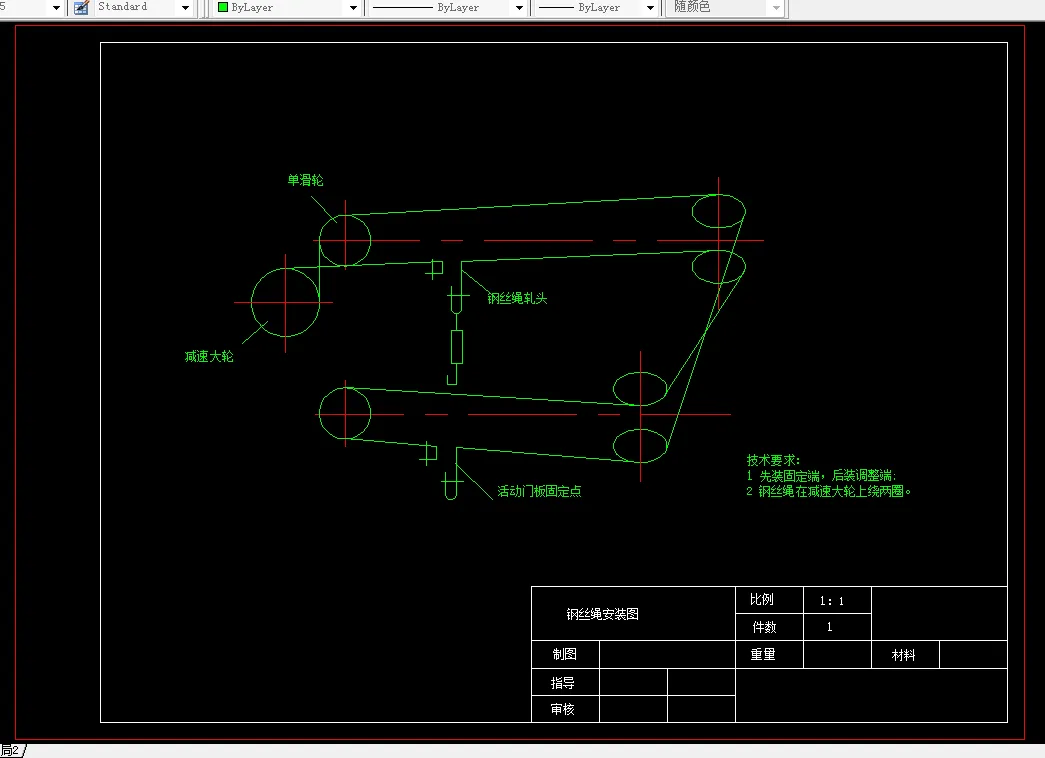Click the 材料 cell label
The image size is (1045, 758).
(x=904, y=655)
